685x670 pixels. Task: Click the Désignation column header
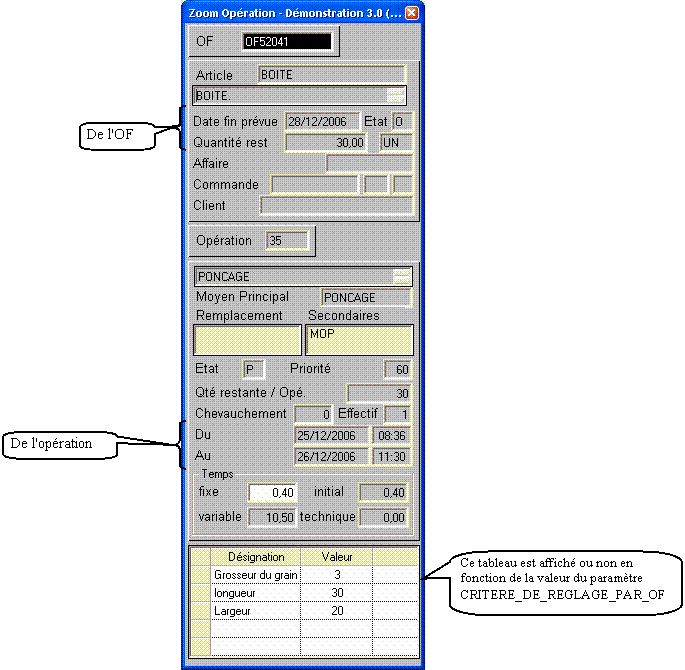[256, 557]
